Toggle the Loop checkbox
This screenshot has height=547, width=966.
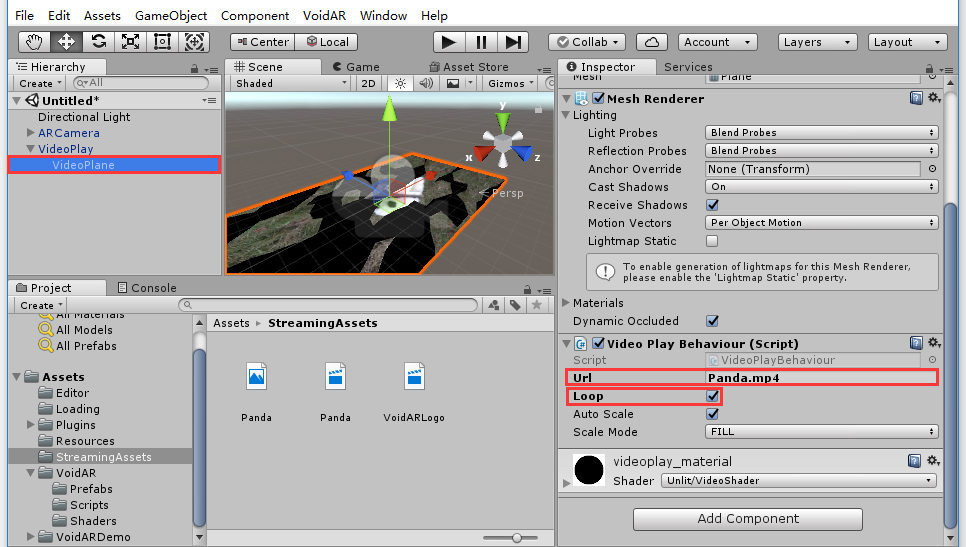pos(713,396)
